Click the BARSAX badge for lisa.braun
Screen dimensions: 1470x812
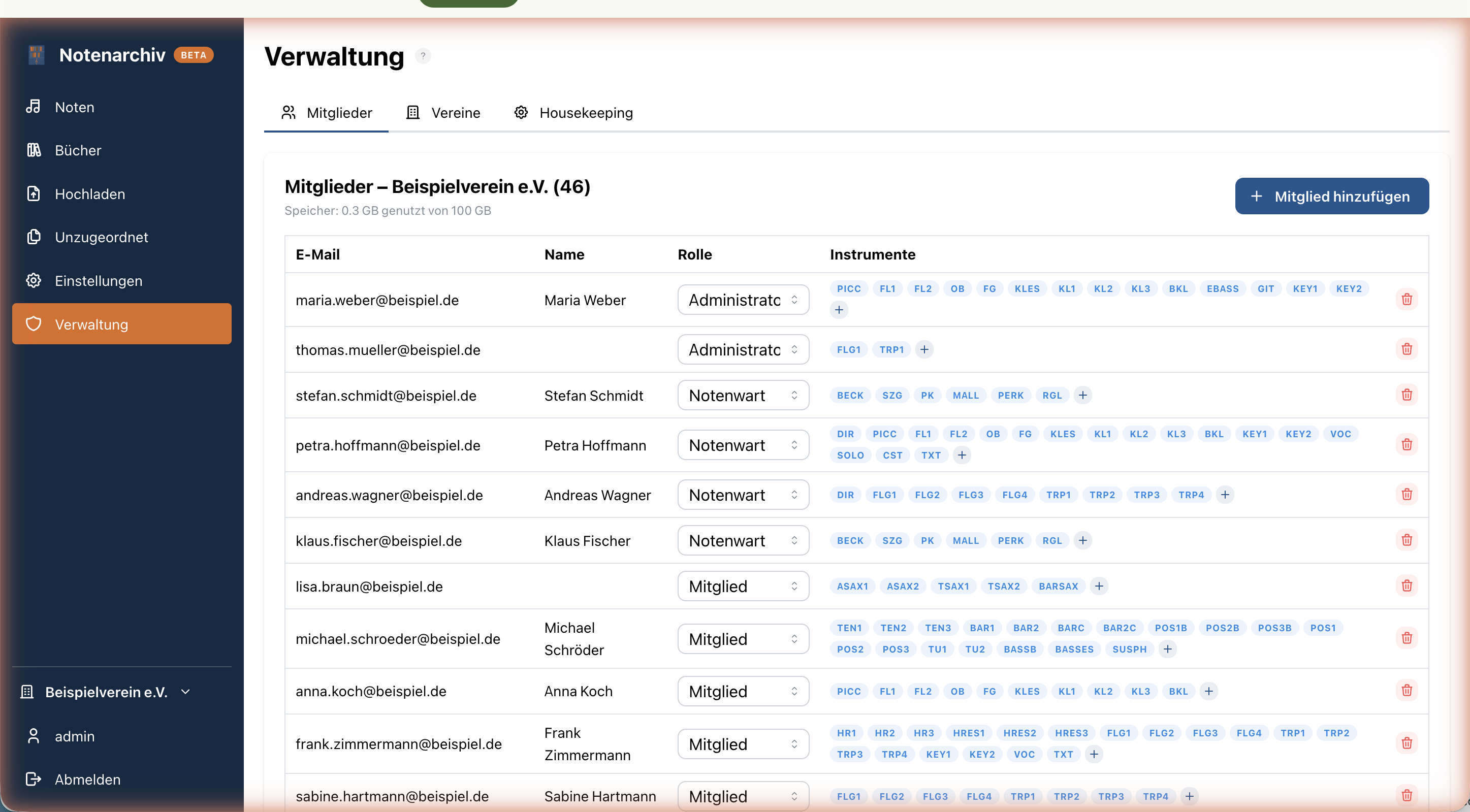pos(1058,586)
